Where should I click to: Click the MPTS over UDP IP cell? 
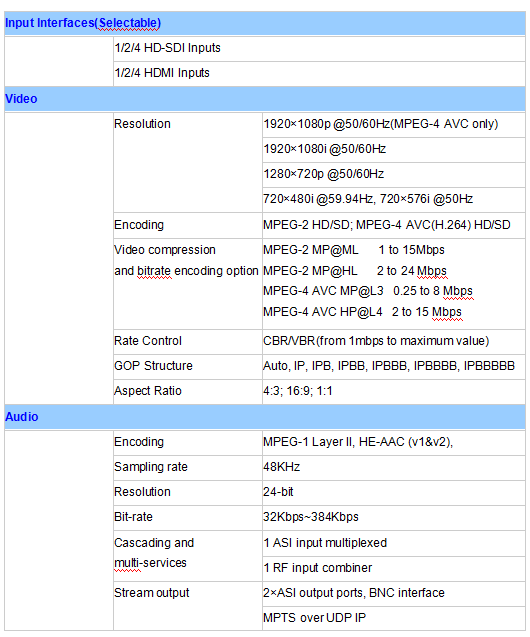tap(394, 618)
